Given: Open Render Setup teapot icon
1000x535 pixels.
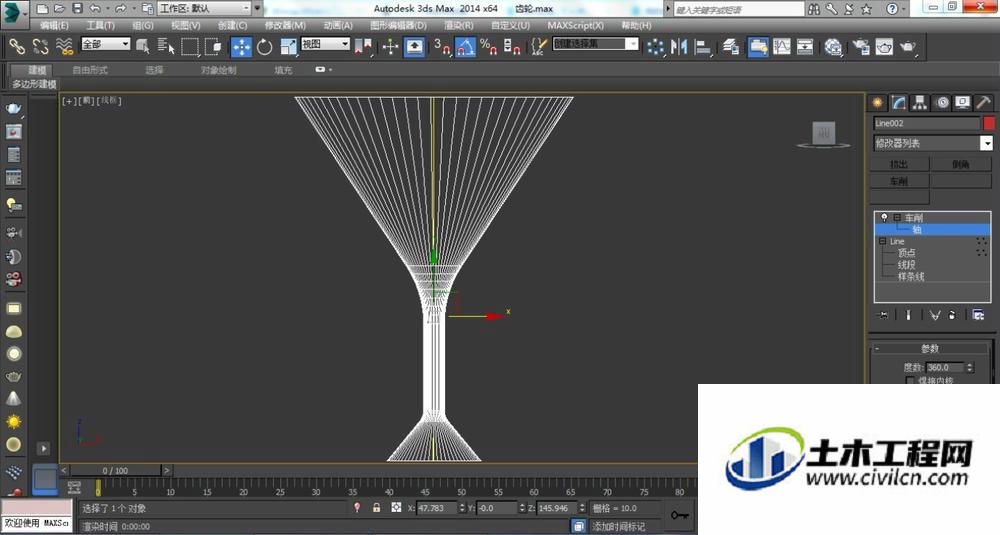Looking at the screenshot, I should 860,47.
